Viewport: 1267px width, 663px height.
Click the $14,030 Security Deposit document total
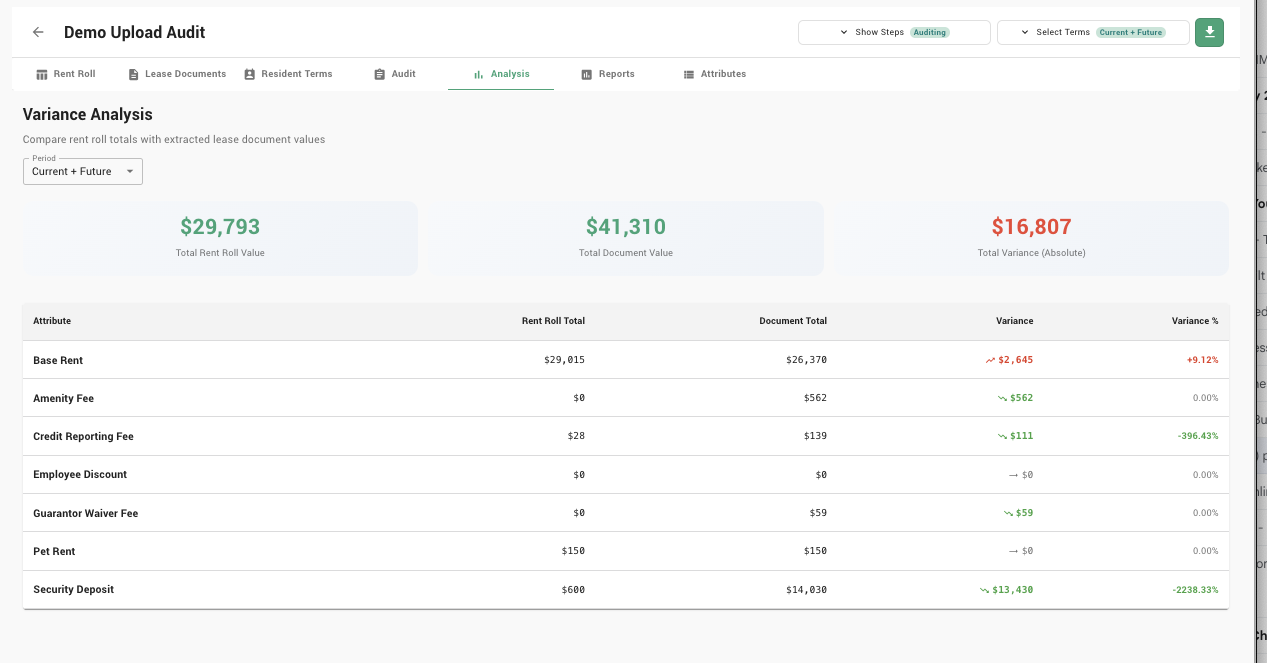pos(806,590)
